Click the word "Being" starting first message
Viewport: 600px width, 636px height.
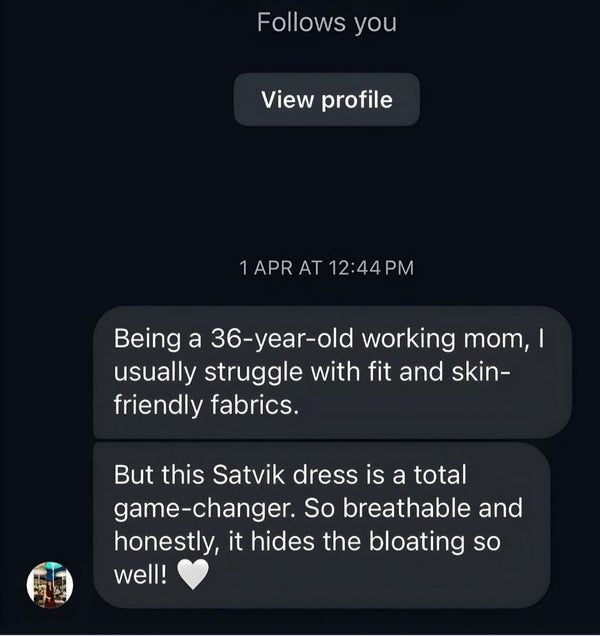(145, 339)
